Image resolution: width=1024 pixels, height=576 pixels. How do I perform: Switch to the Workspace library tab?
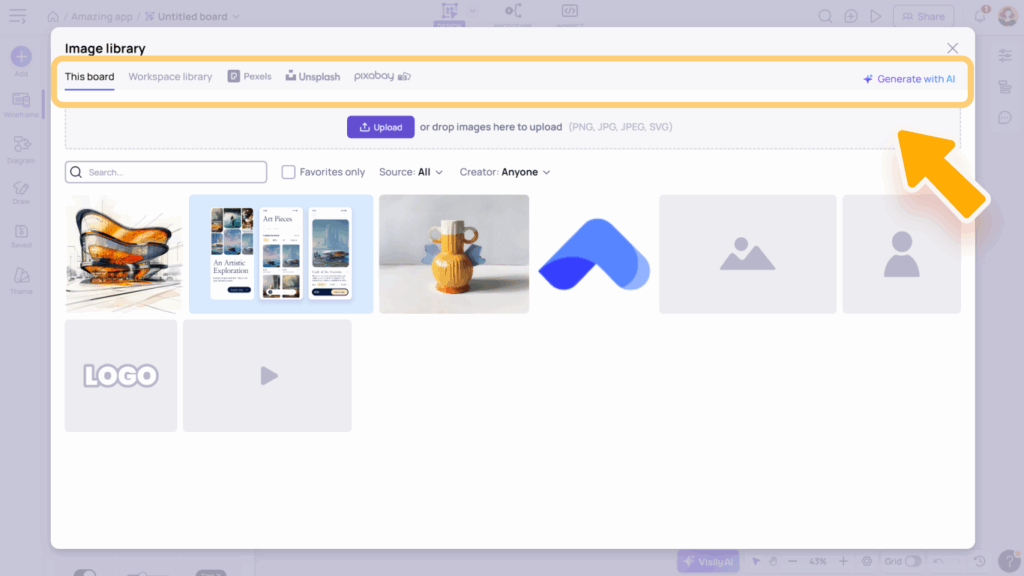click(170, 77)
